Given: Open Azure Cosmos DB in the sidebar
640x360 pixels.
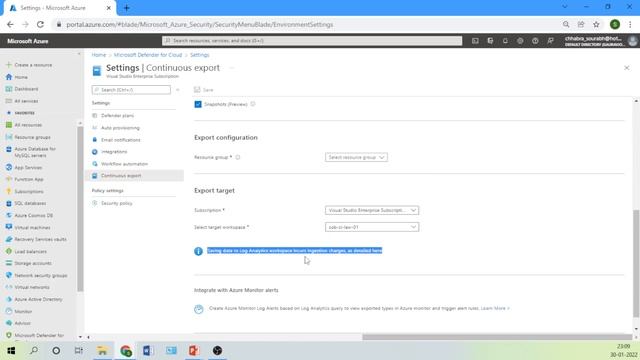Looking at the screenshot, I should pyautogui.click(x=33, y=216).
